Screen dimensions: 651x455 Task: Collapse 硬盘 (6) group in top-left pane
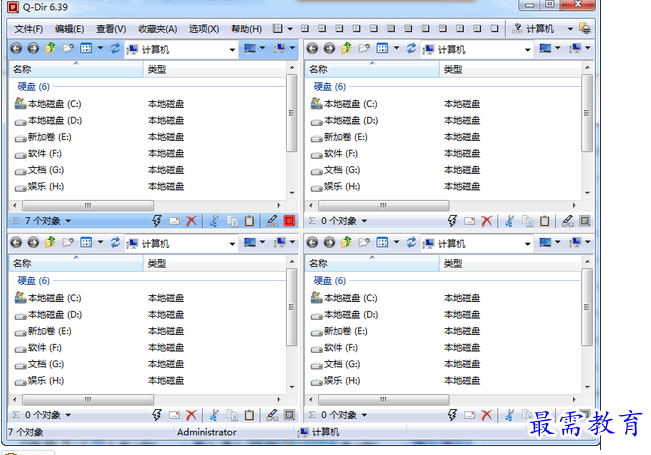(x=33, y=87)
